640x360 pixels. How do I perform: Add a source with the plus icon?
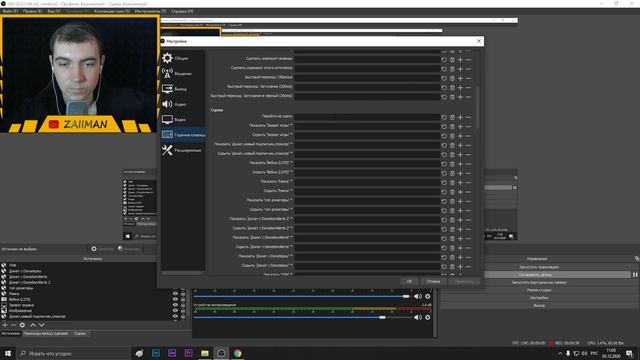pos(5,325)
